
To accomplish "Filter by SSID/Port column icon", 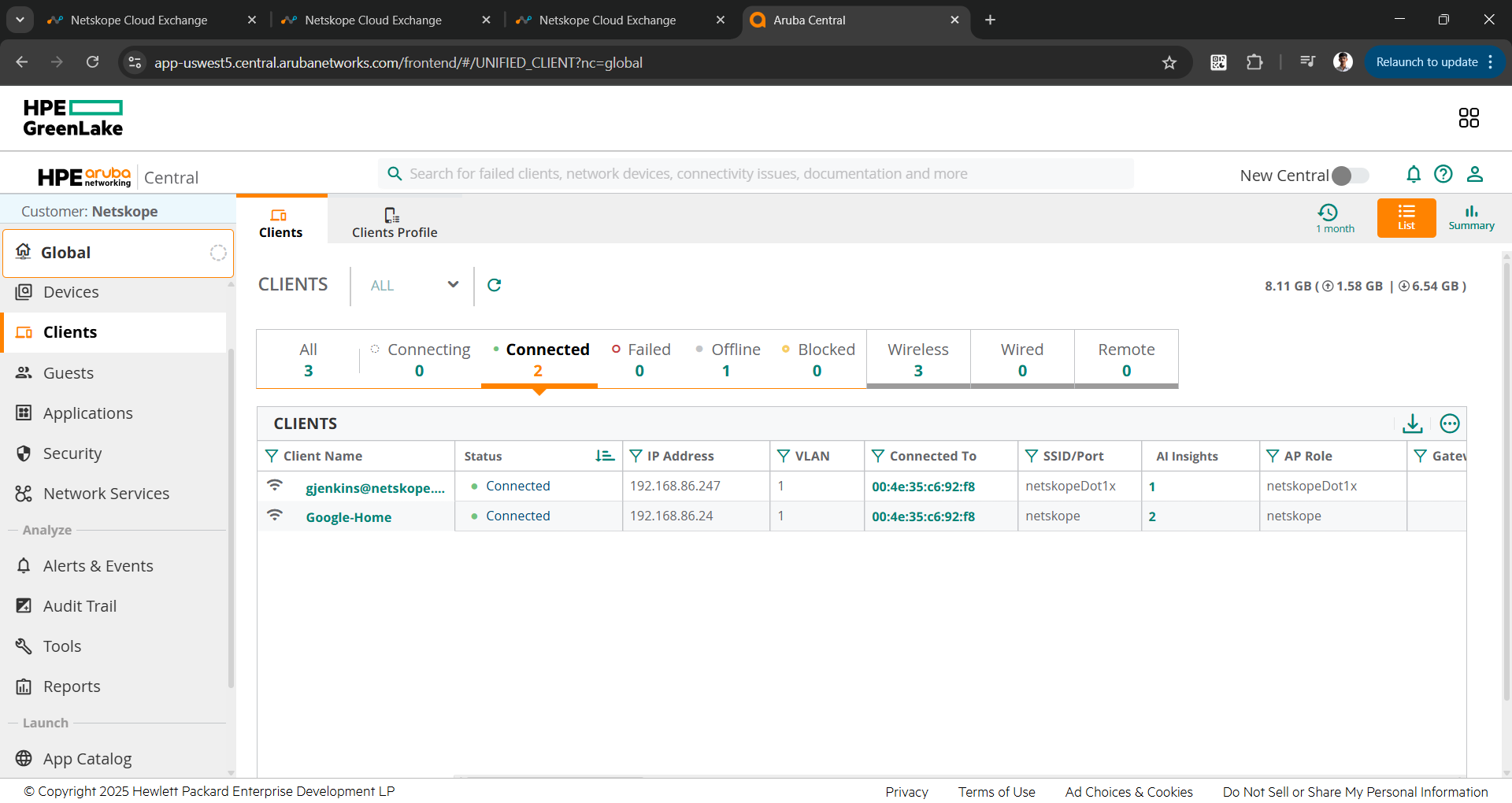I will [1032, 456].
